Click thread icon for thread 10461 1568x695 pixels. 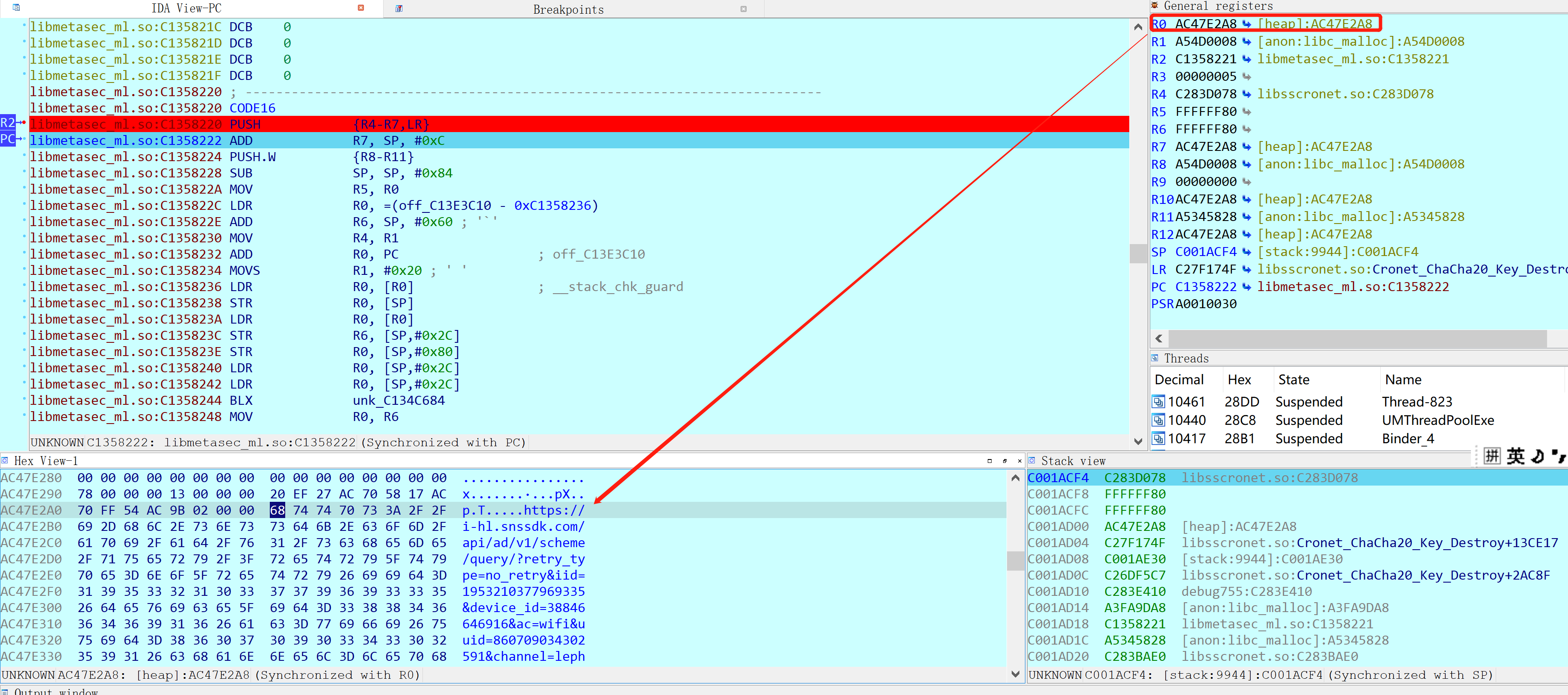tap(1158, 402)
